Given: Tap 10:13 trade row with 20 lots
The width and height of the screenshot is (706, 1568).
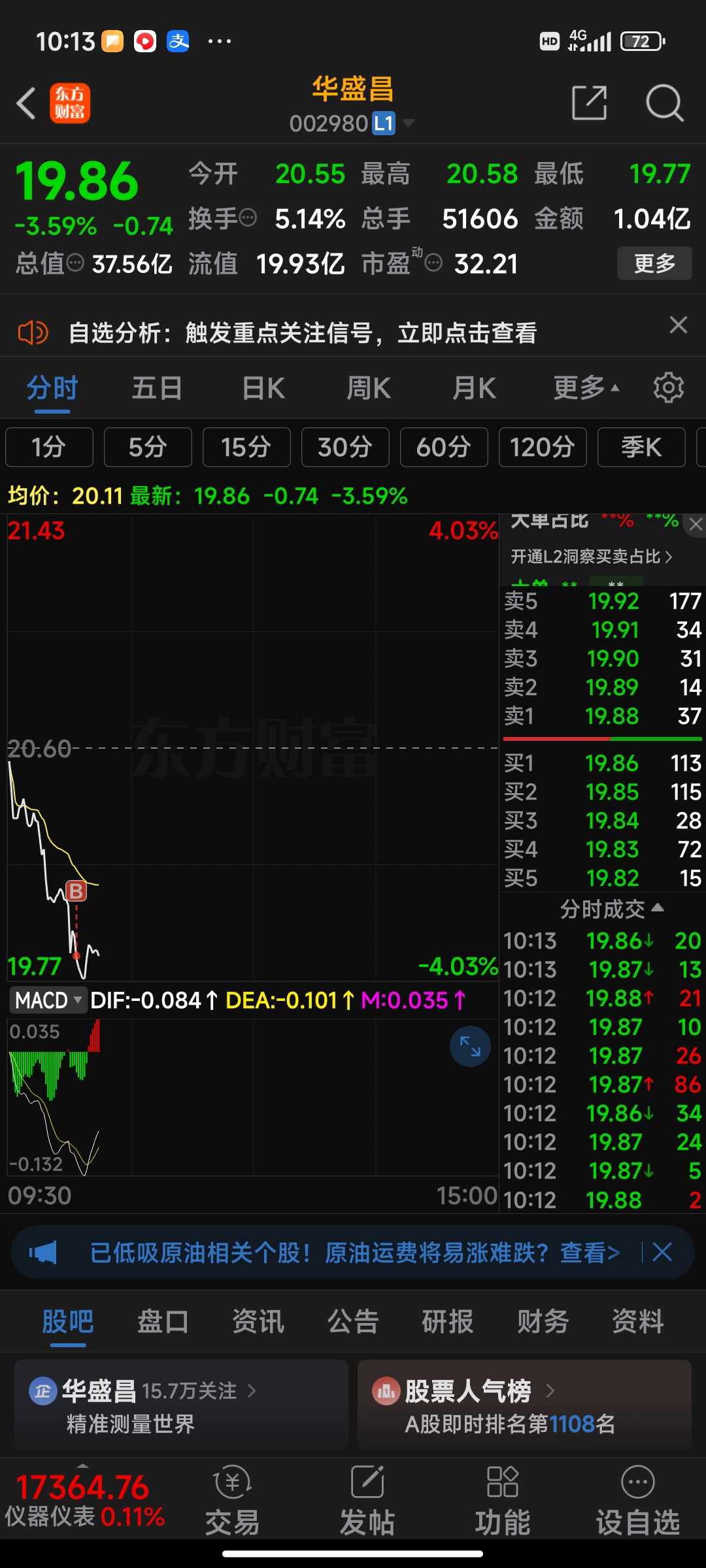Looking at the screenshot, I should pos(603,941).
